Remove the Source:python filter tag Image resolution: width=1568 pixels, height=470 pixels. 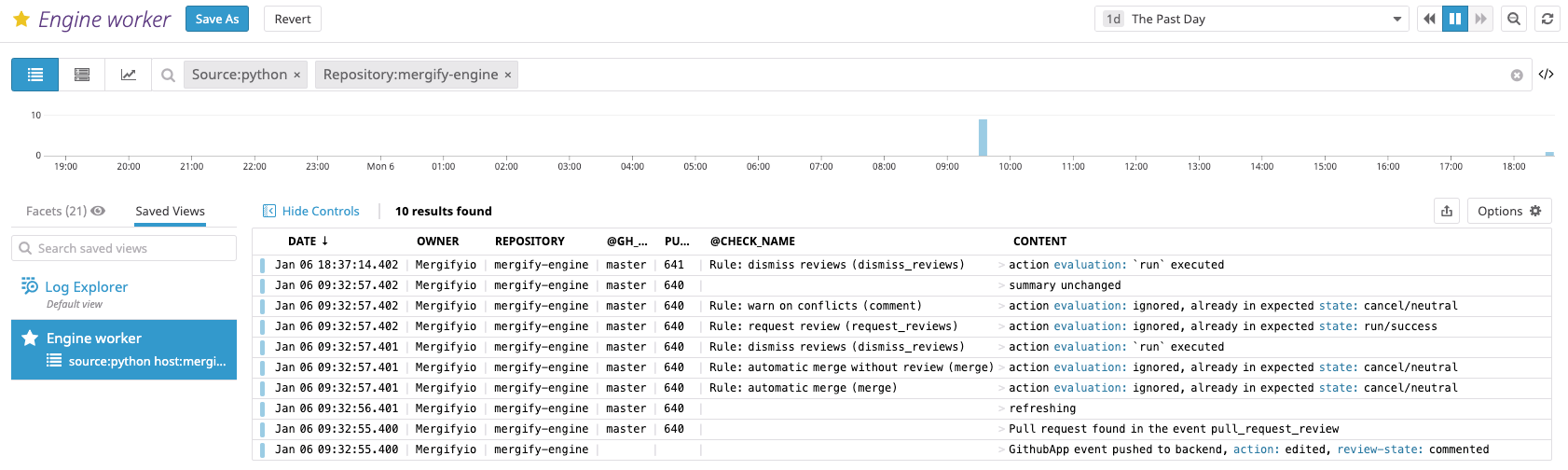297,76
